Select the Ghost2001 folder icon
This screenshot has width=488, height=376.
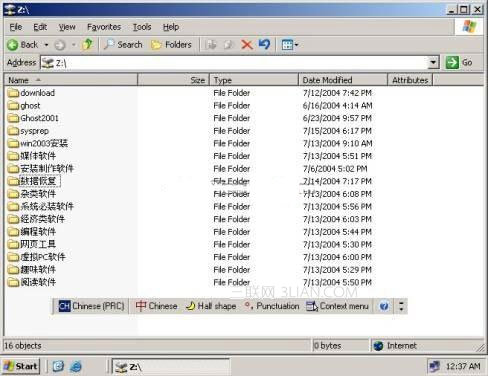[x=13, y=118]
